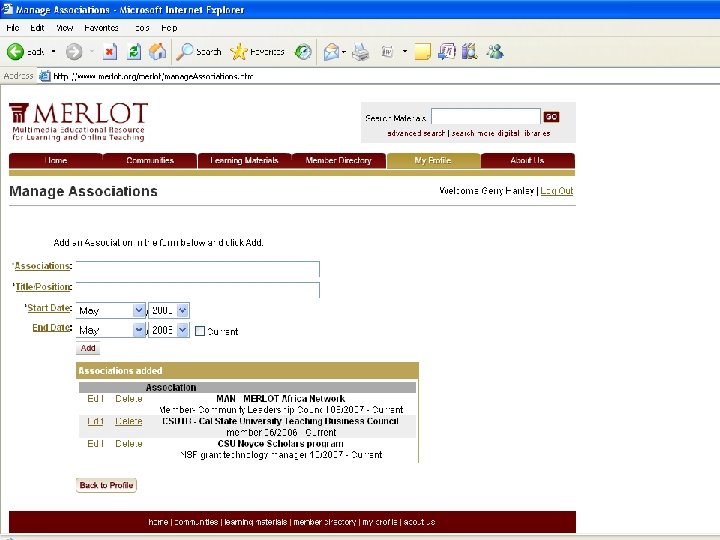Click the browser Back arrow icon
The height and width of the screenshot is (540, 720).
point(15,51)
